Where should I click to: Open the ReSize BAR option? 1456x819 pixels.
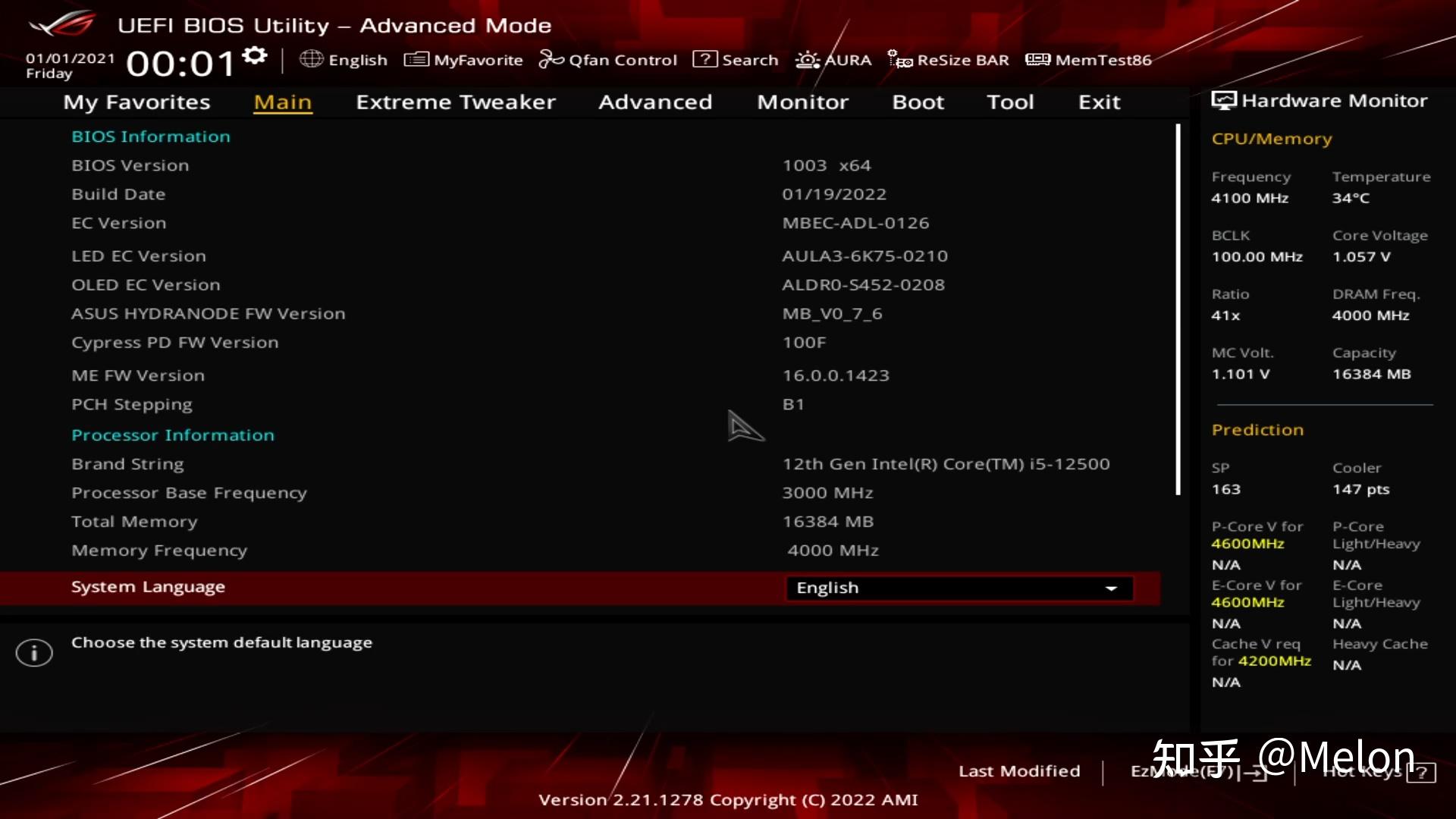[x=946, y=59]
